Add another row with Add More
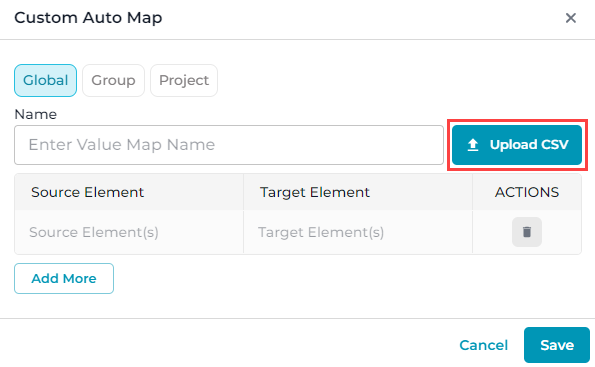Screen dimensions: 595x367 [x=64, y=279]
